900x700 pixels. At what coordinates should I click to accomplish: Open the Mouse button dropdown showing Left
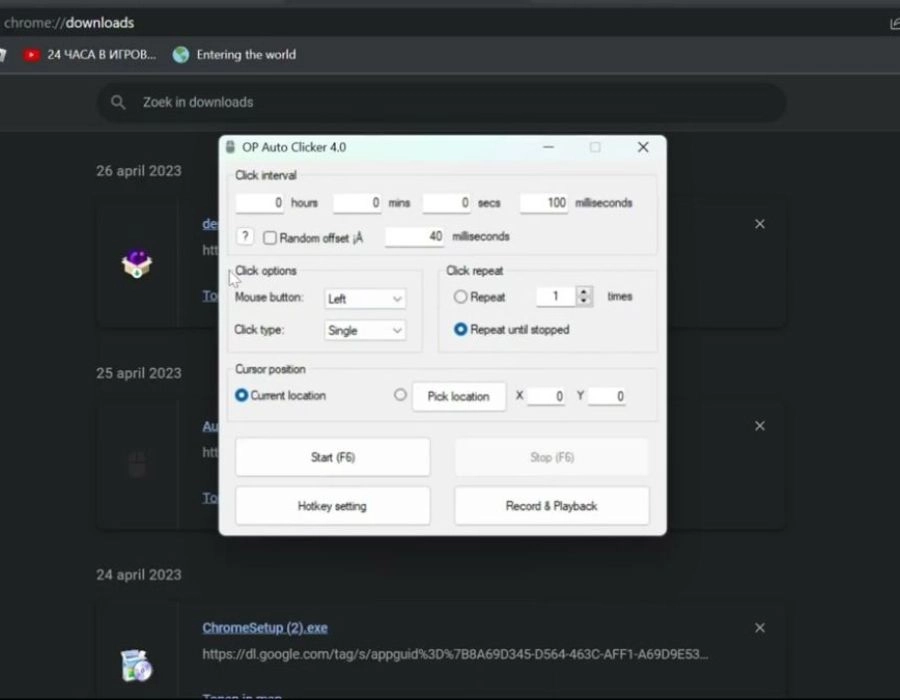pyautogui.click(x=364, y=298)
